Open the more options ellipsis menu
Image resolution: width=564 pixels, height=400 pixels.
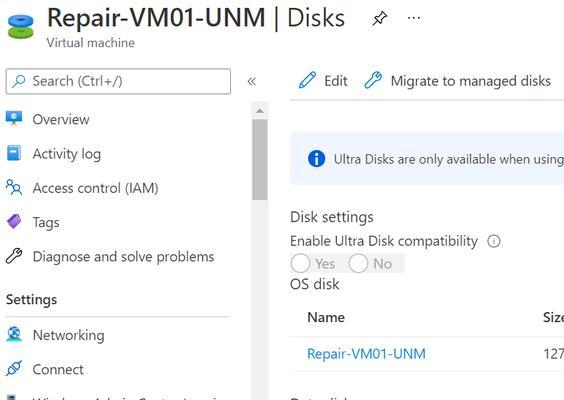[414, 18]
